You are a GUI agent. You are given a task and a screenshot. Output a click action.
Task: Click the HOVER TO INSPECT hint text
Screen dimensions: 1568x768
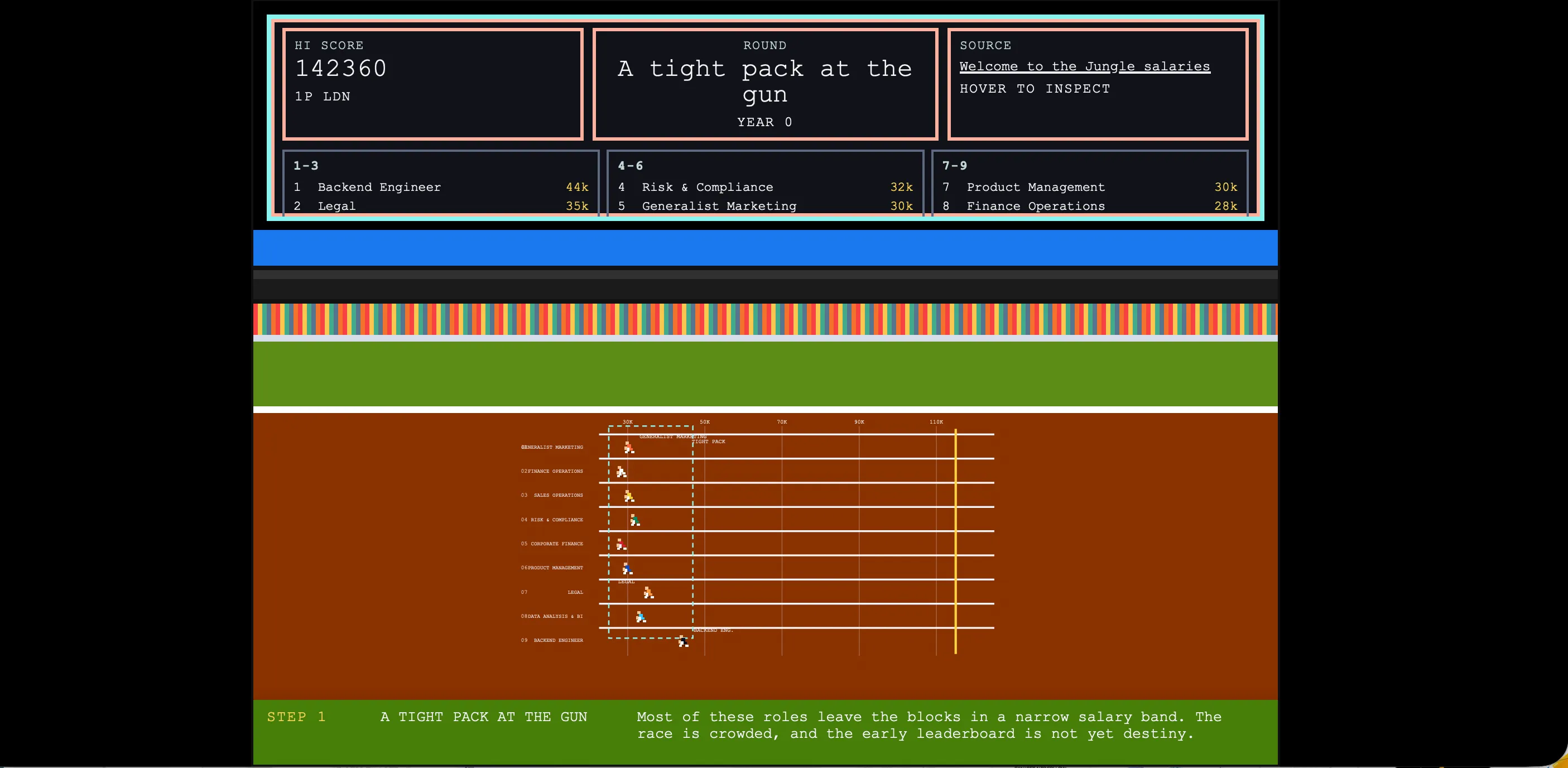[1035, 88]
